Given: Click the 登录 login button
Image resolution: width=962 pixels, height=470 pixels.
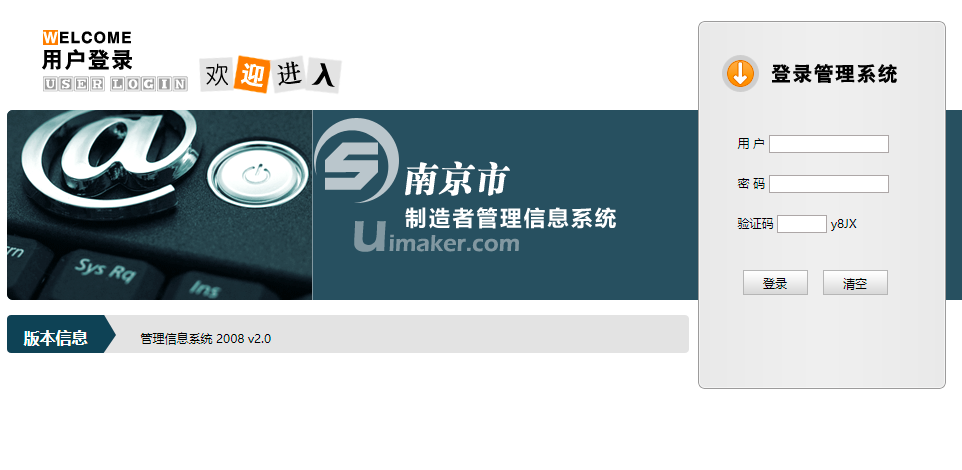Looking at the screenshot, I should pos(775,283).
